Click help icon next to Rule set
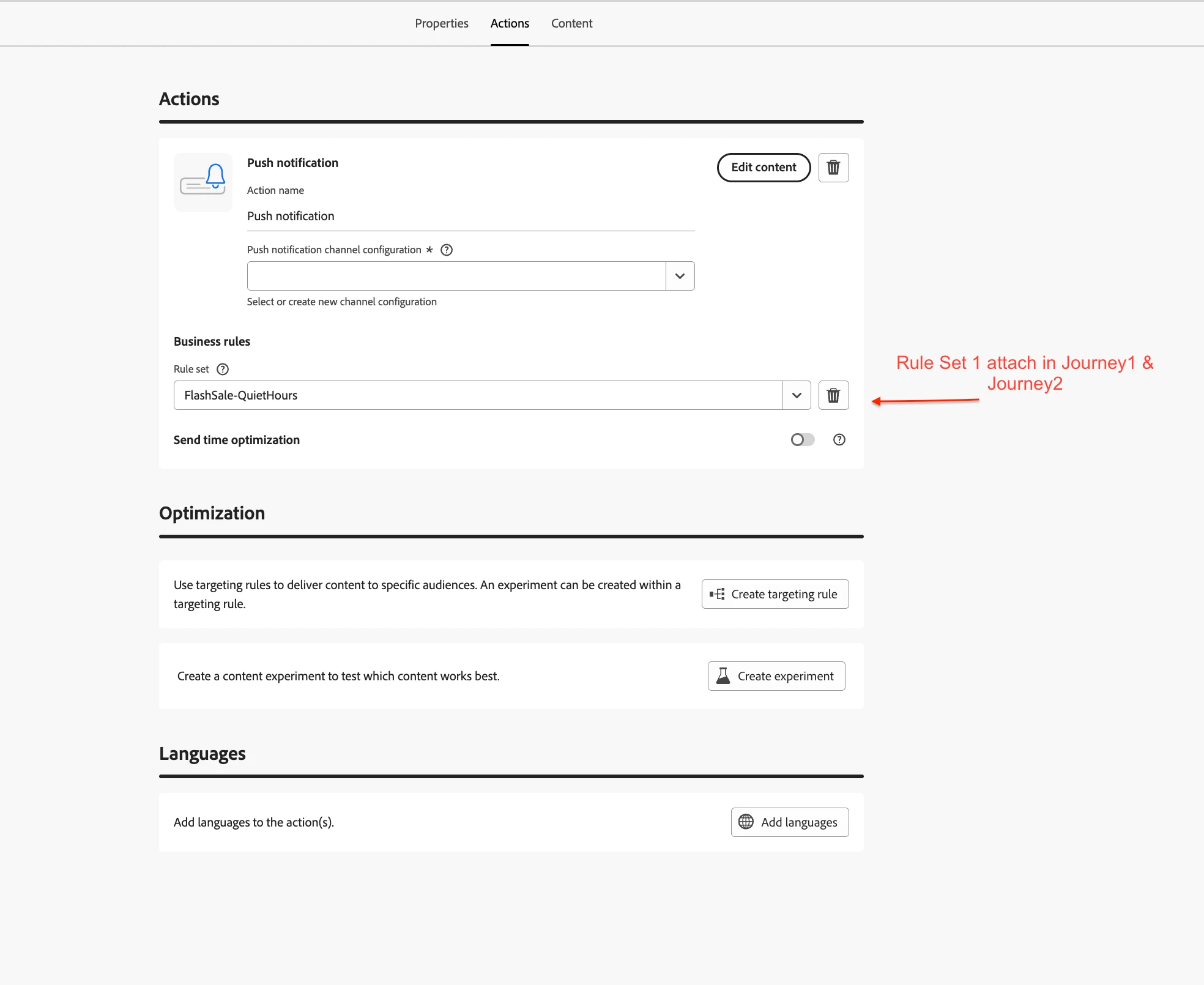 (223, 369)
